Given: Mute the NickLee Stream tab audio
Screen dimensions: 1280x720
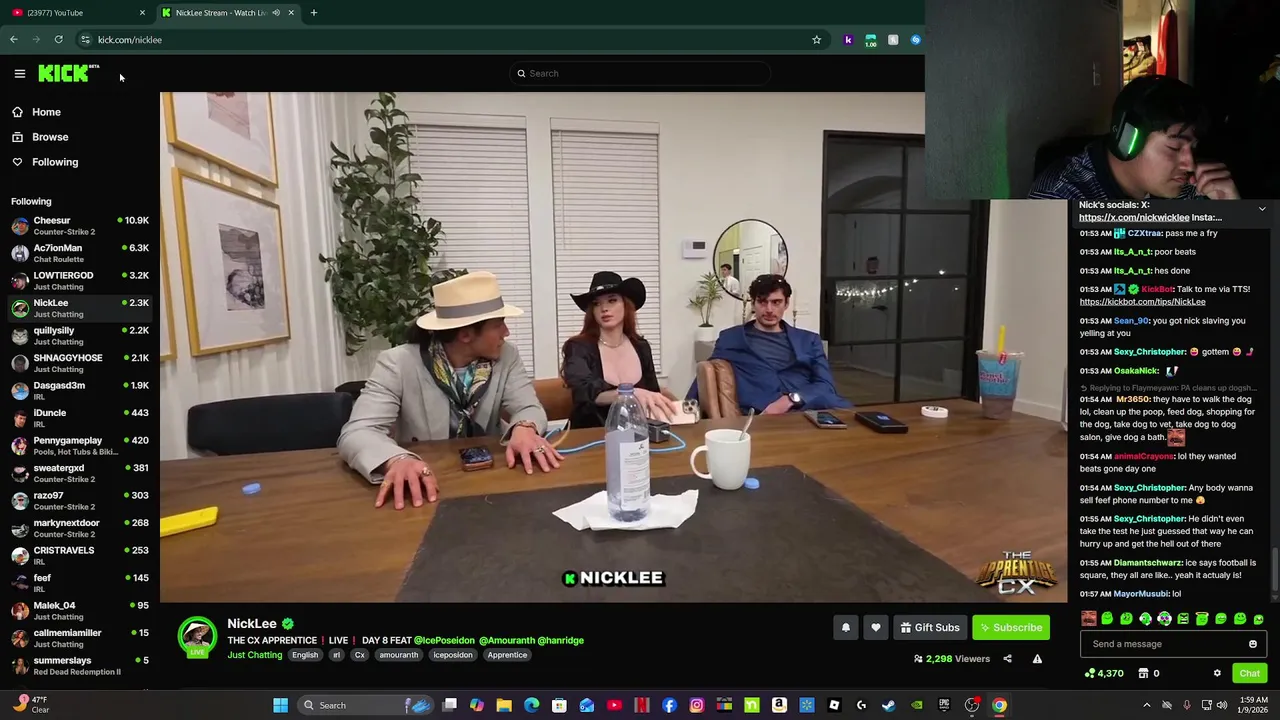Looking at the screenshot, I should click(x=276, y=13).
